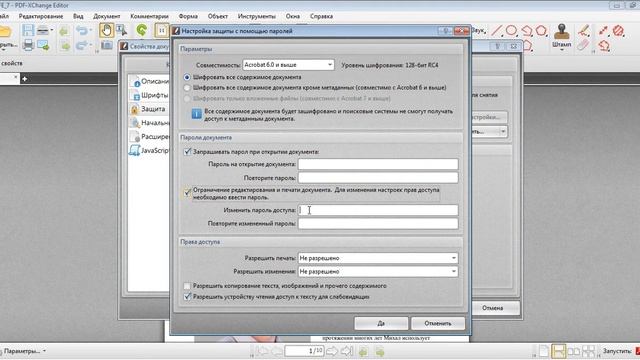The height and width of the screenshot is (360, 640).
Task: Click the Save floppy disk icon
Action: [28, 30]
